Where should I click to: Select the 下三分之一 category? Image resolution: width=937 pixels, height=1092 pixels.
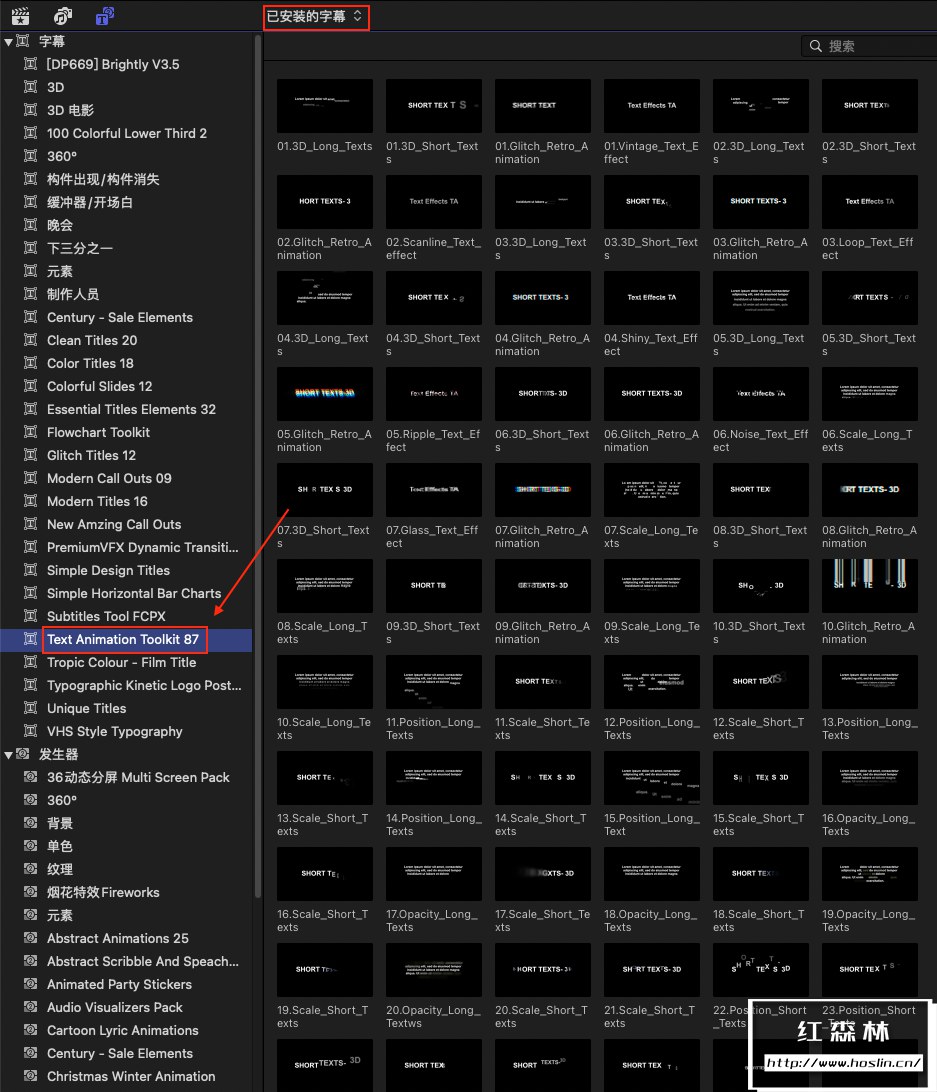(x=79, y=248)
